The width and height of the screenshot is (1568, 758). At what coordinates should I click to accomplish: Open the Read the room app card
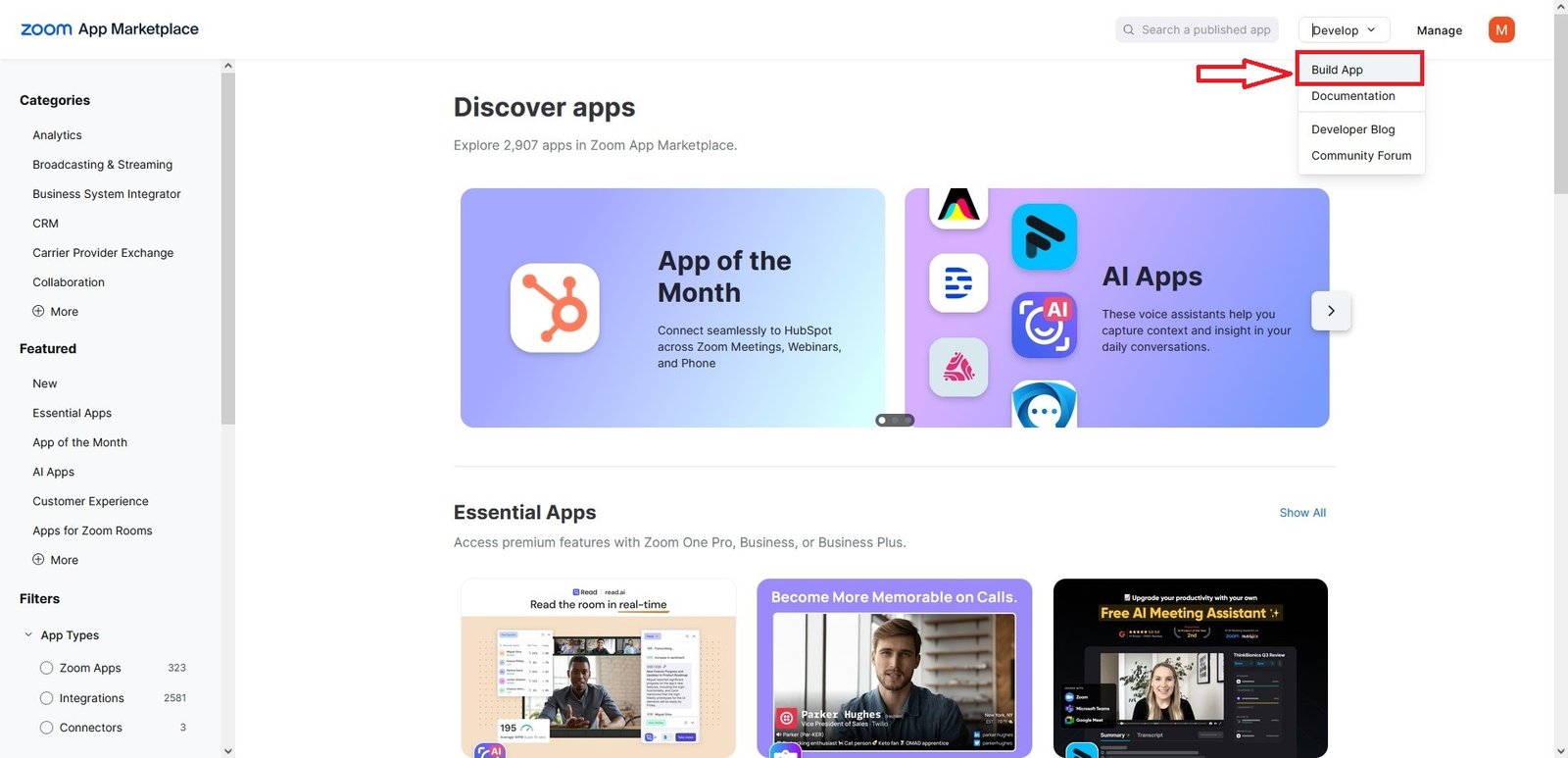[598, 668]
